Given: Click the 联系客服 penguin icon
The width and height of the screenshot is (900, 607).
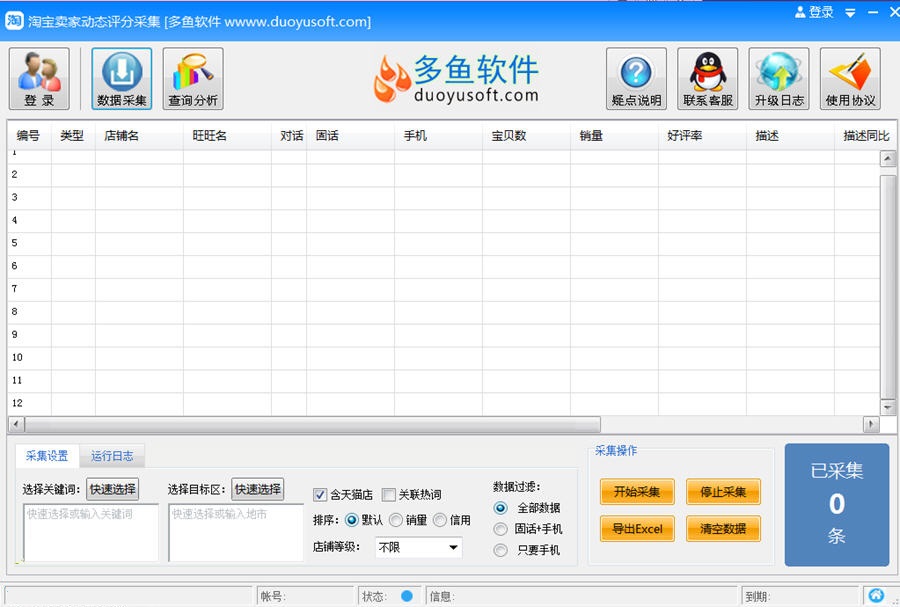Looking at the screenshot, I should pos(708,79).
